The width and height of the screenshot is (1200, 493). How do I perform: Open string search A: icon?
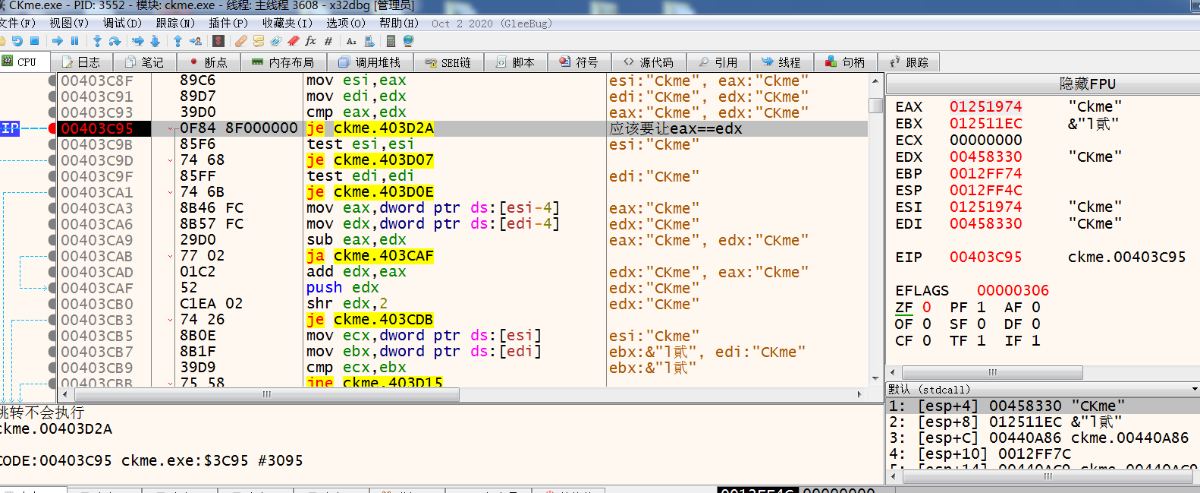pos(351,41)
